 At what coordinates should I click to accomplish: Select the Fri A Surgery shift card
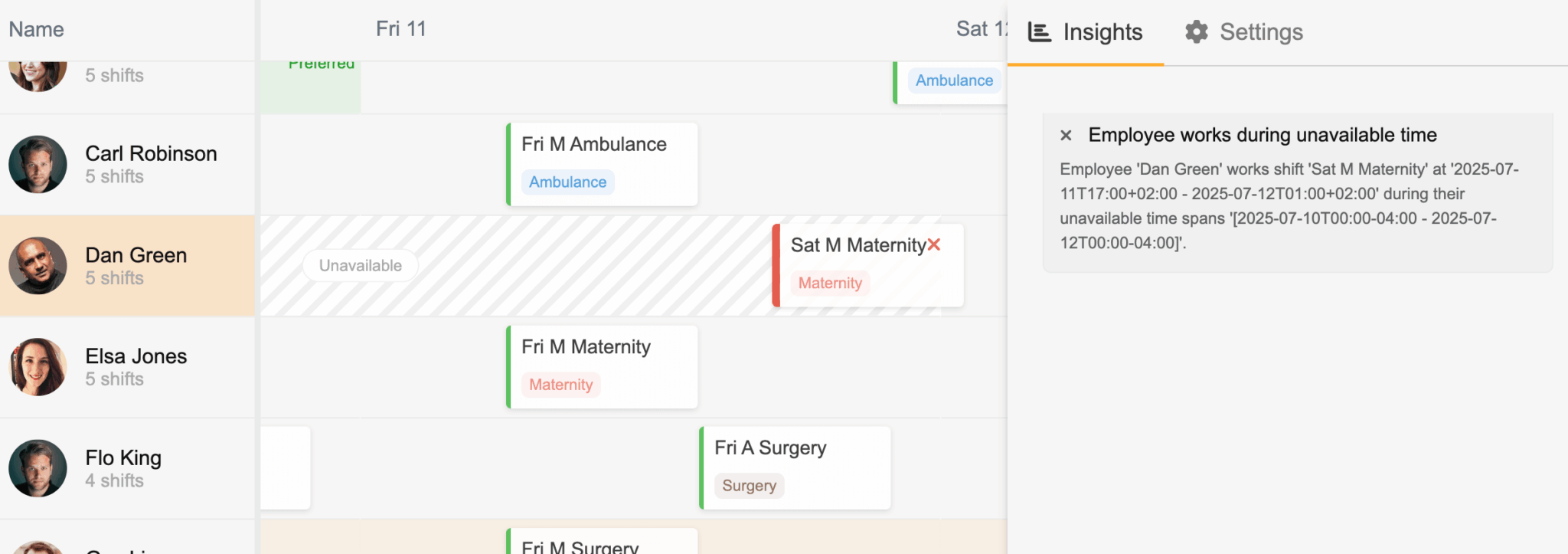pos(795,468)
